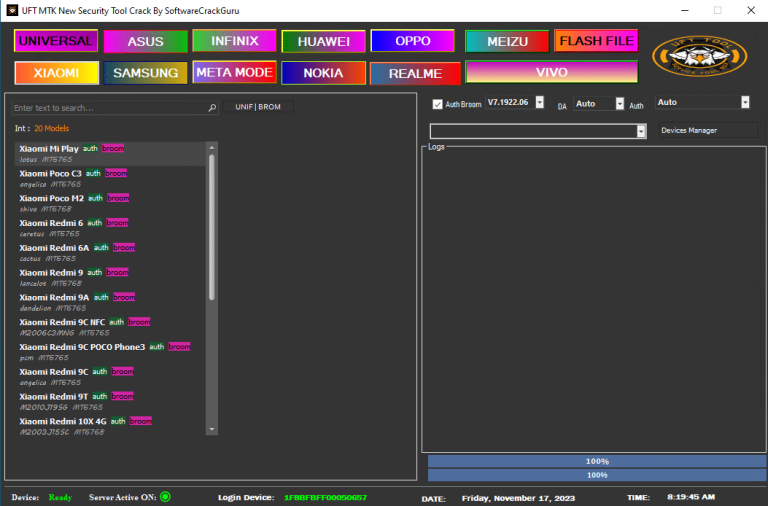Image resolution: width=768 pixels, height=506 pixels.
Task: Toggle the Auth Broom checkbox
Action: [x=437, y=104]
